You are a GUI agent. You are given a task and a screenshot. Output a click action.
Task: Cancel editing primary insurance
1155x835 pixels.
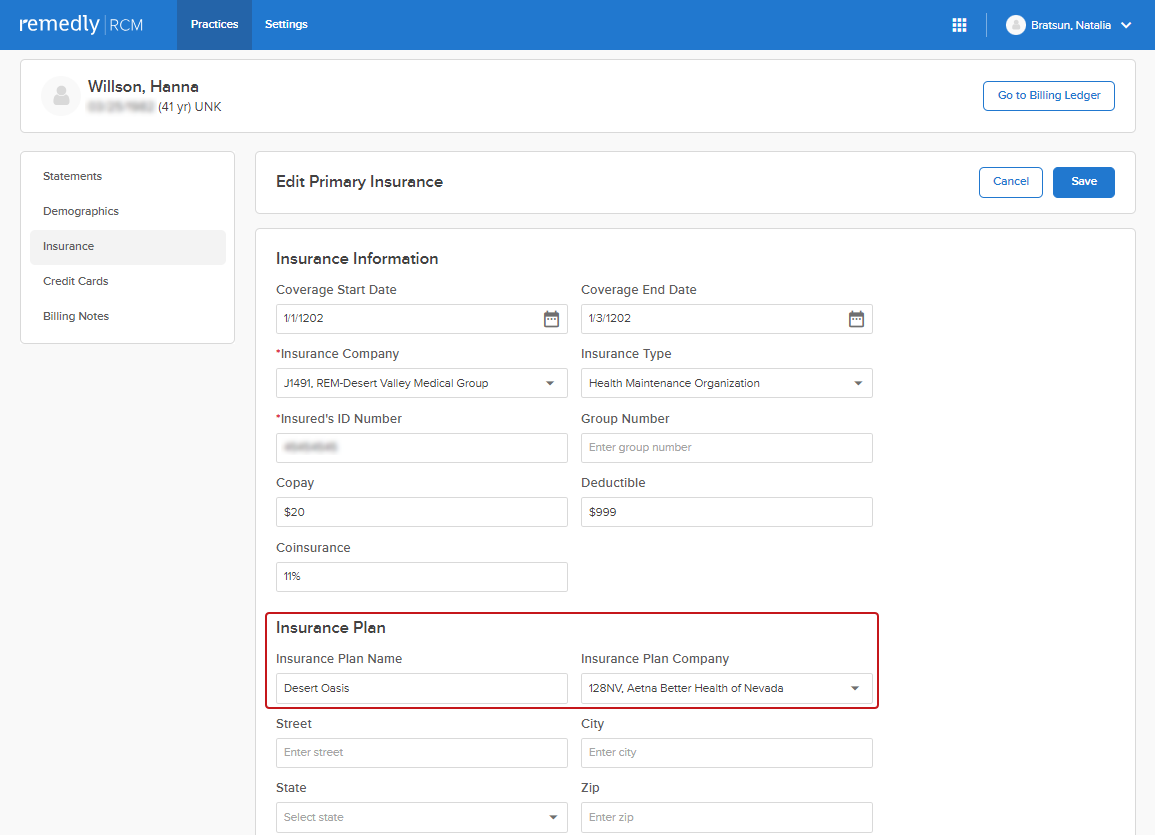click(1010, 182)
